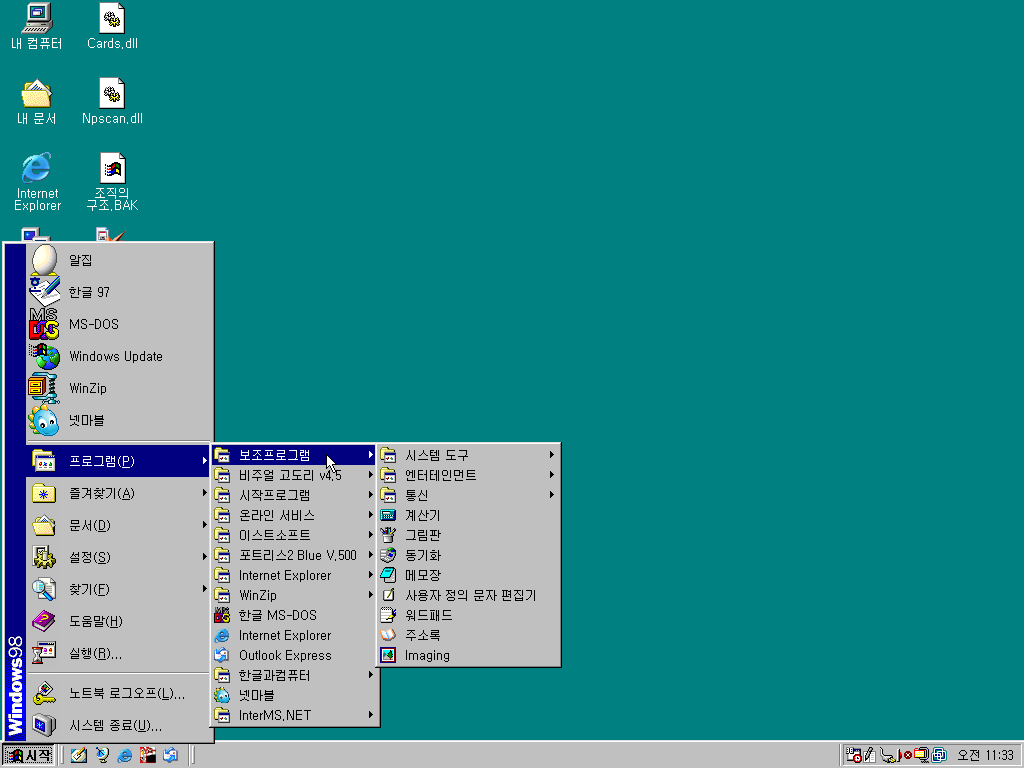Open the WinZip folder in the programs list
This screenshot has height=768, width=1024.
point(294,595)
